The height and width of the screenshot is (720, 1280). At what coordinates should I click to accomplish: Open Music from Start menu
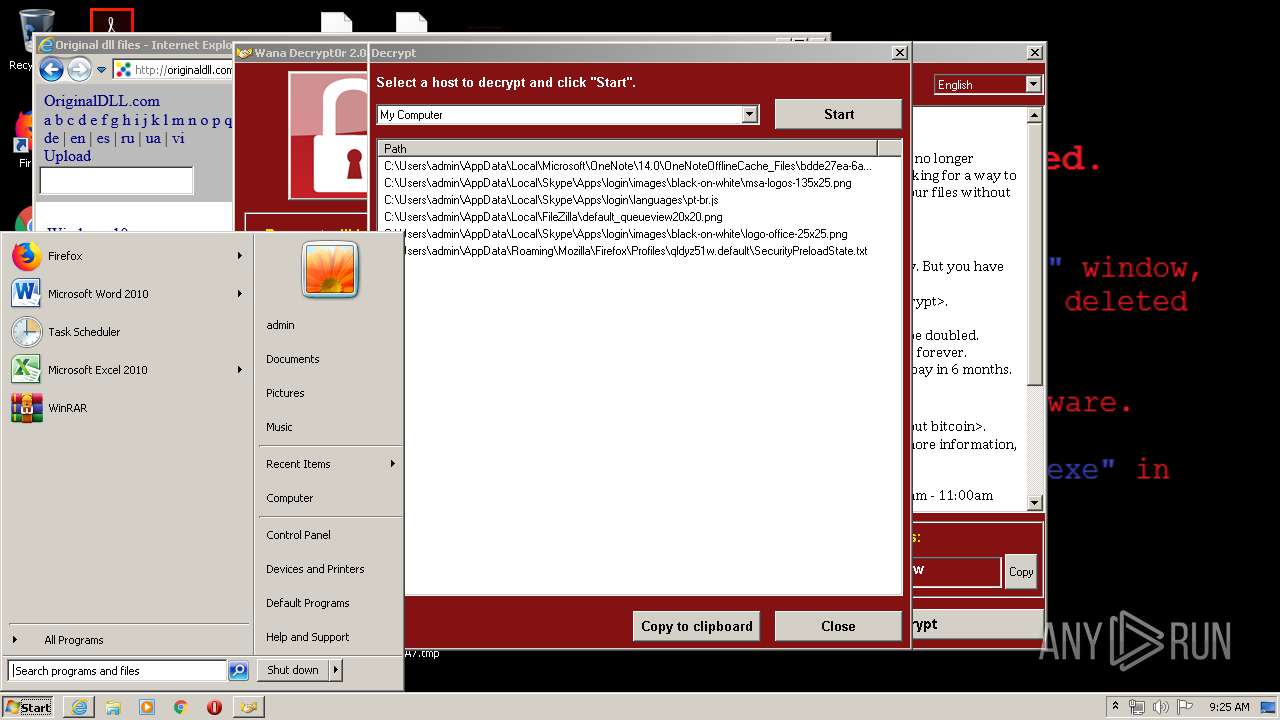[x=279, y=427]
